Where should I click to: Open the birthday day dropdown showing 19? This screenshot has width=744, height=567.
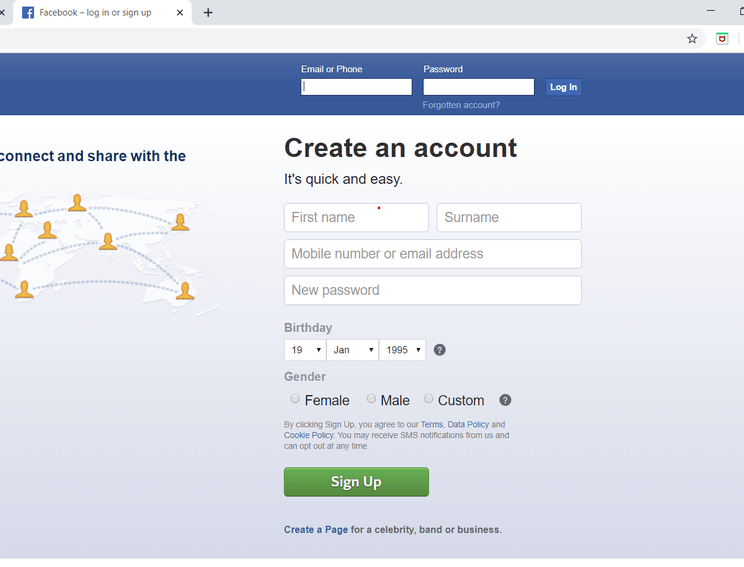click(x=305, y=350)
